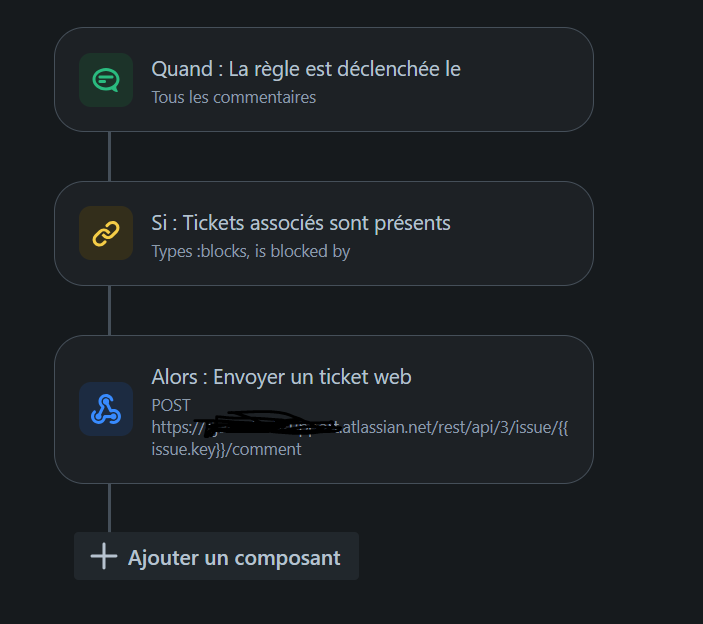
Task: Select the 'Quand : La règle est déclenchée le' title
Action: click(x=306, y=69)
